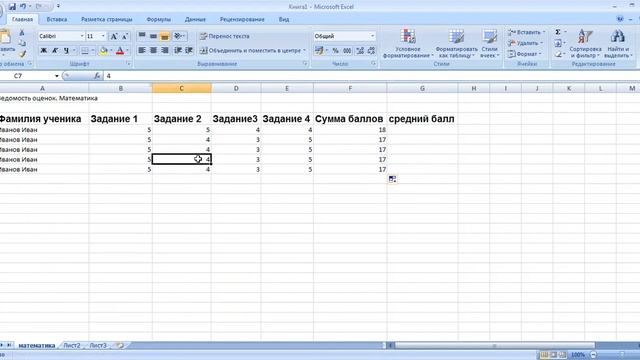Switch to the Рецензирование ribbon tab
Image resolution: width=640 pixels, height=360 pixels.
[242, 19]
